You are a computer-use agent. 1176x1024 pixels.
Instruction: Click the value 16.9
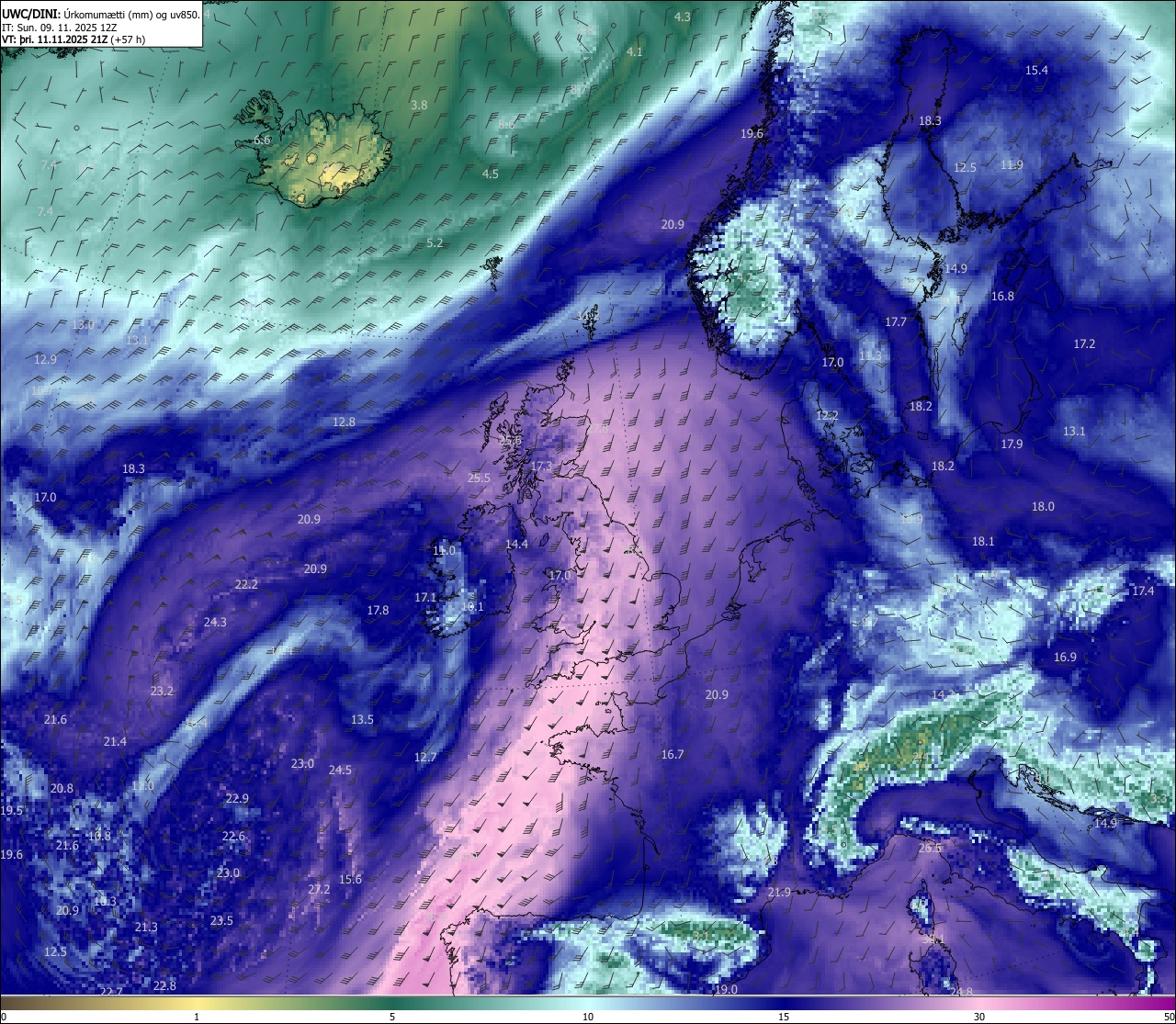click(1065, 658)
